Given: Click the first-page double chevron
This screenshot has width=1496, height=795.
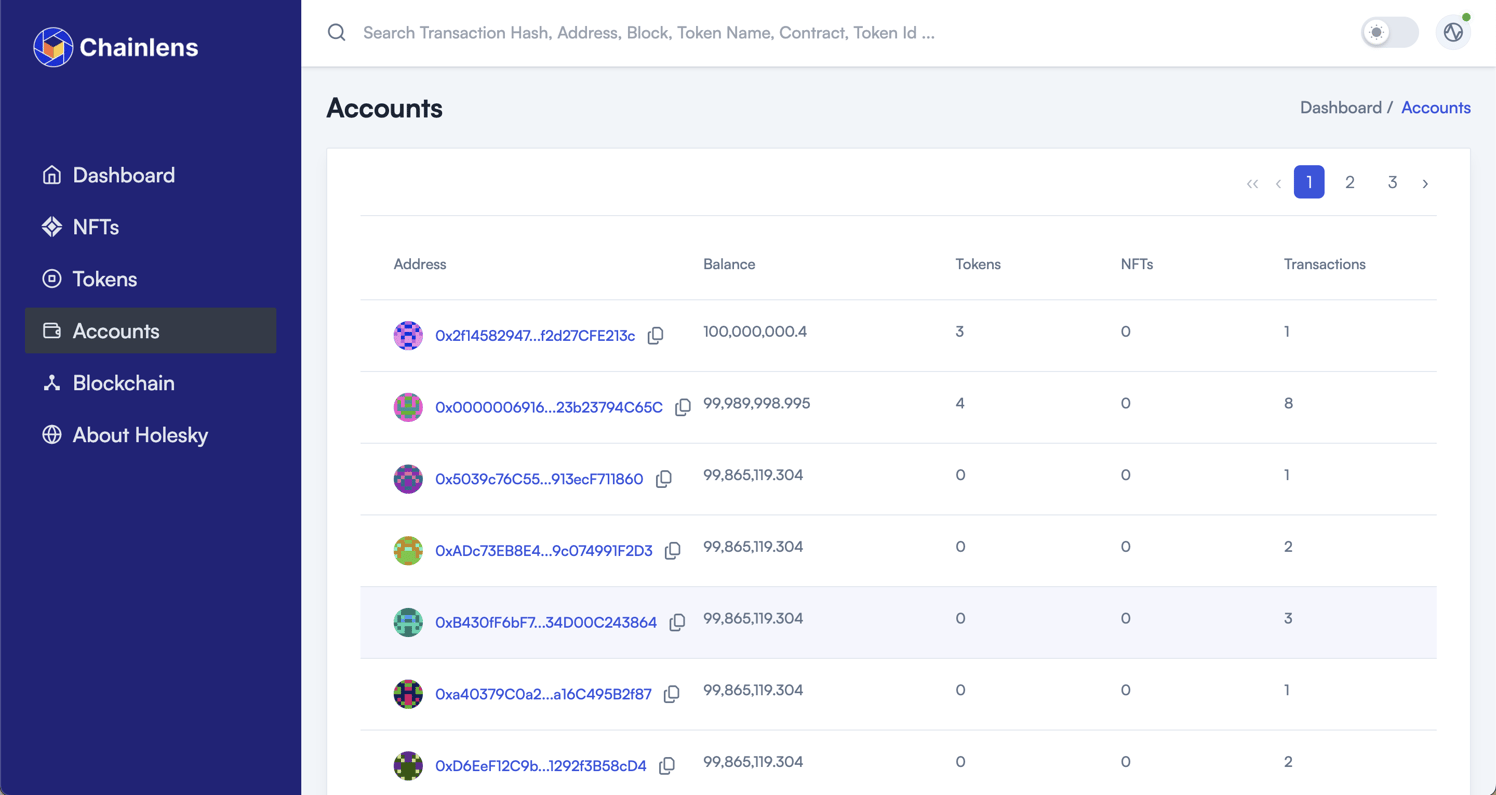Looking at the screenshot, I should point(1252,183).
